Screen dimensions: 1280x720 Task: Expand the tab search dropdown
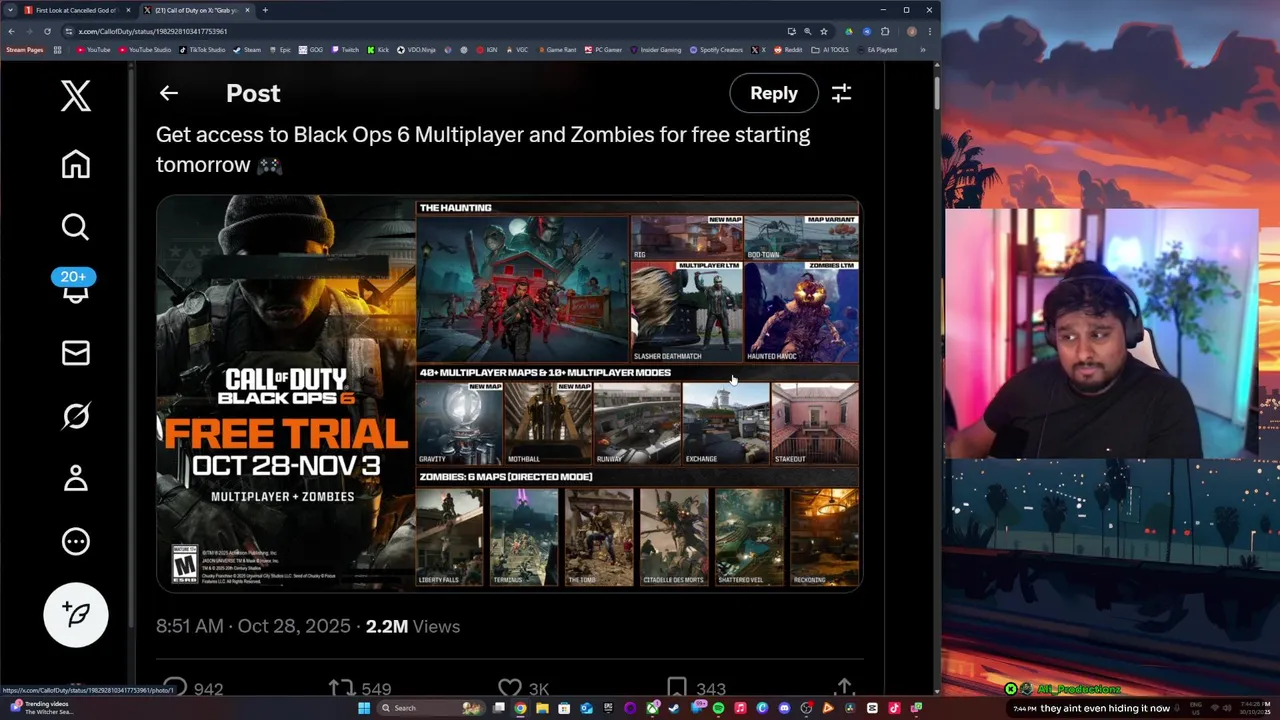(9, 10)
